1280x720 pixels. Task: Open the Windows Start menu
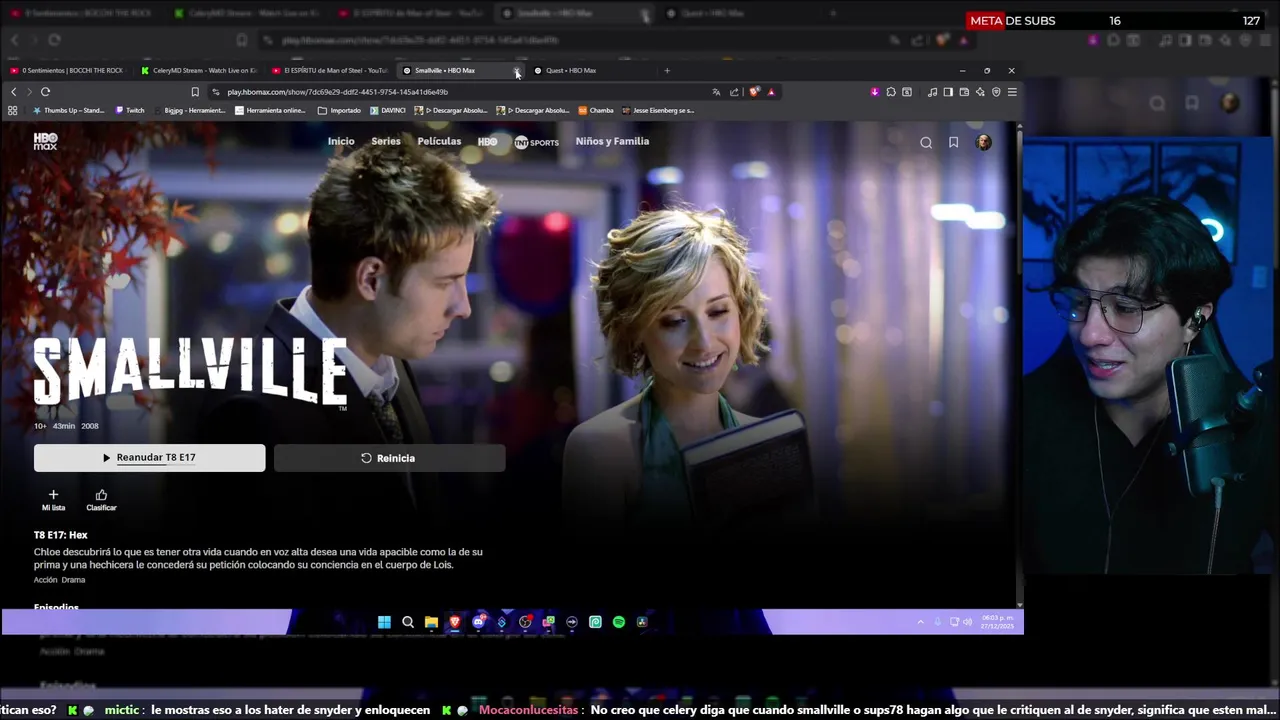384,622
